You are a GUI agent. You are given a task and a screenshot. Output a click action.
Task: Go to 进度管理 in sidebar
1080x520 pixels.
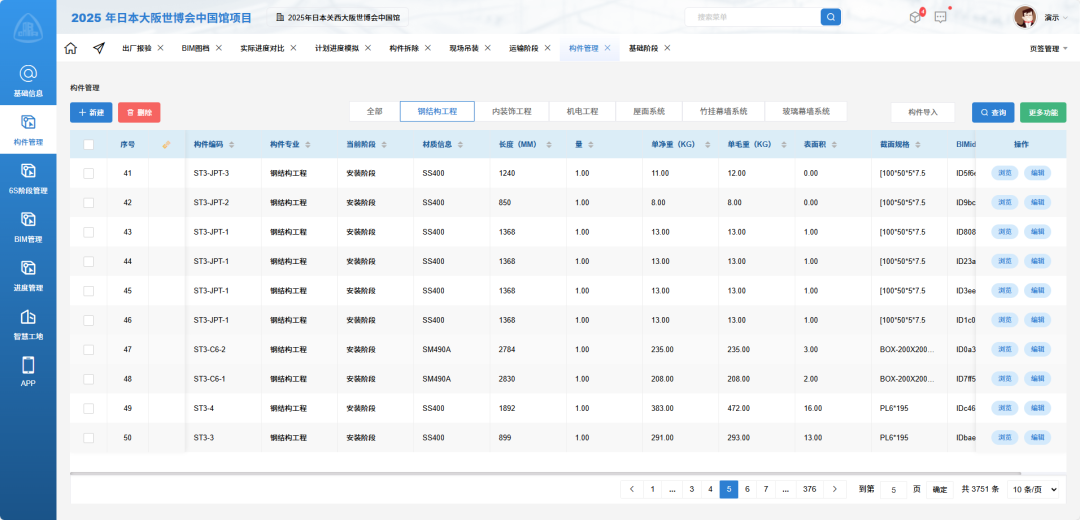point(28,274)
